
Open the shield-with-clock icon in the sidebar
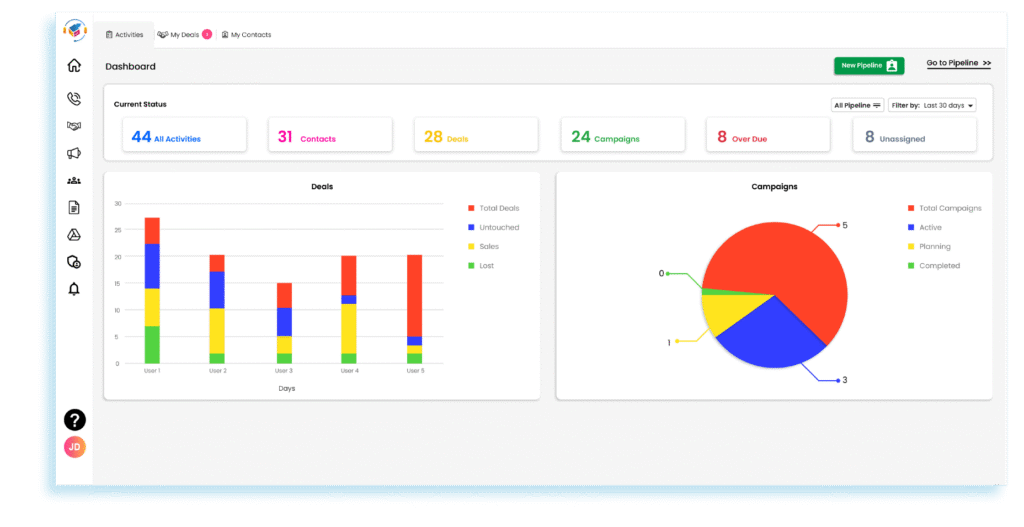pyautogui.click(x=74, y=262)
